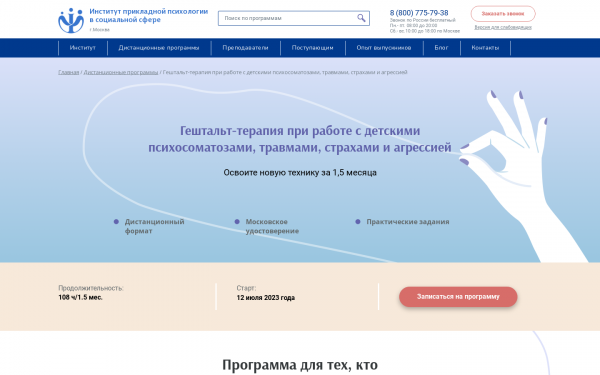Focus the program search field

[293, 18]
